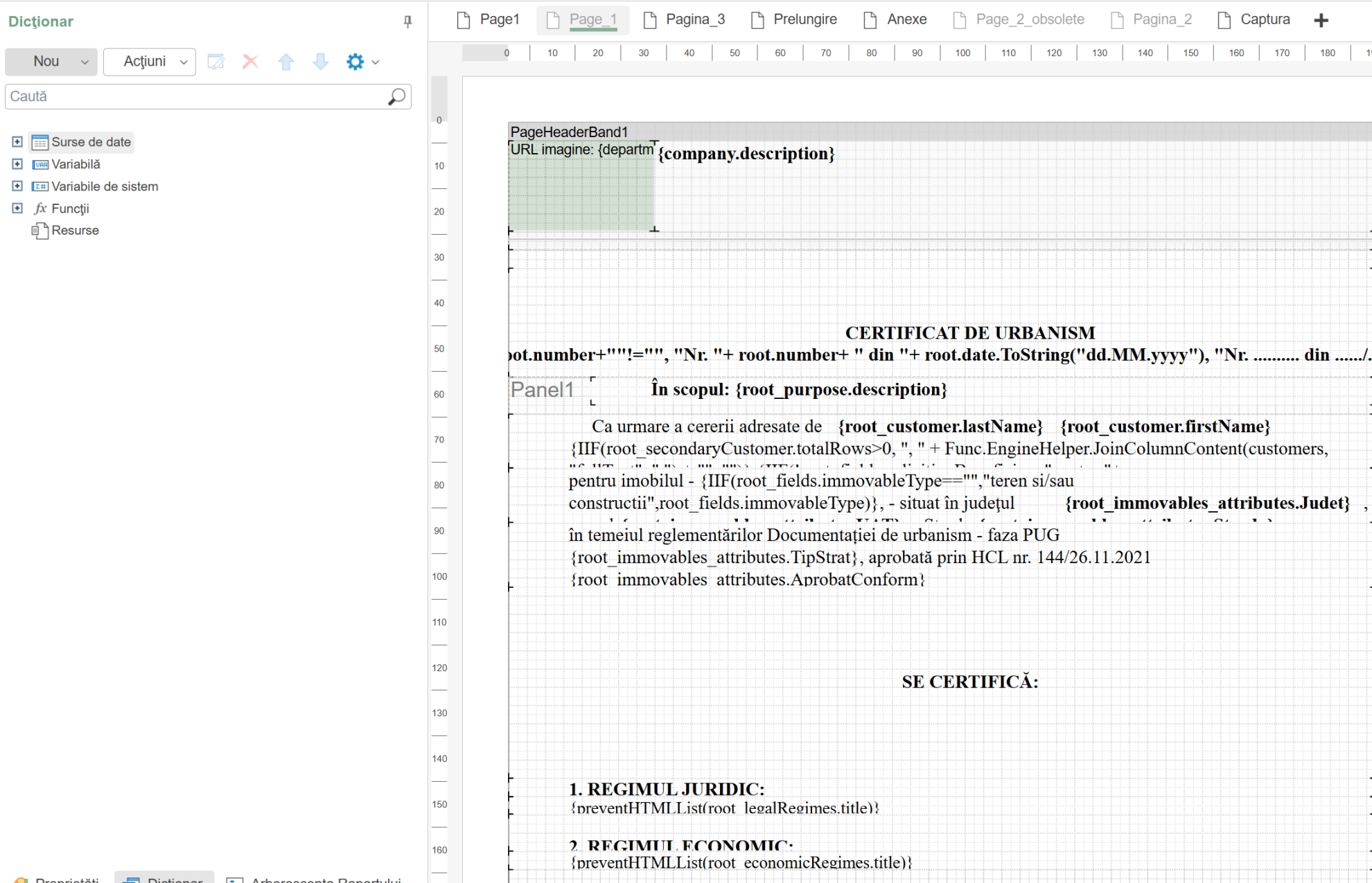Click the pin icon in Dicționar panel
1372x883 pixels.
pyautogui.click(x=407, y=21)
